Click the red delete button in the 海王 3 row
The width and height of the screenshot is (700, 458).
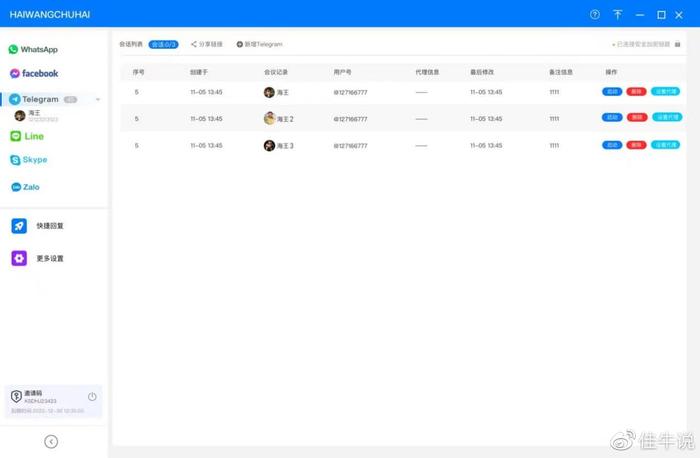(636, 145)
